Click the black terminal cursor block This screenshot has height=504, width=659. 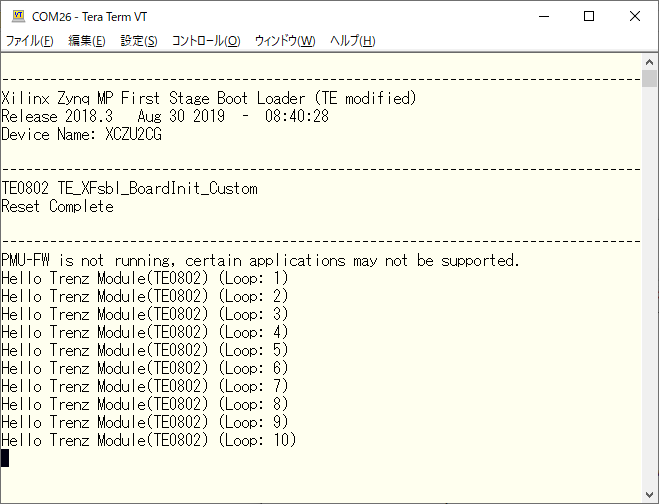[x=5, y=458]
